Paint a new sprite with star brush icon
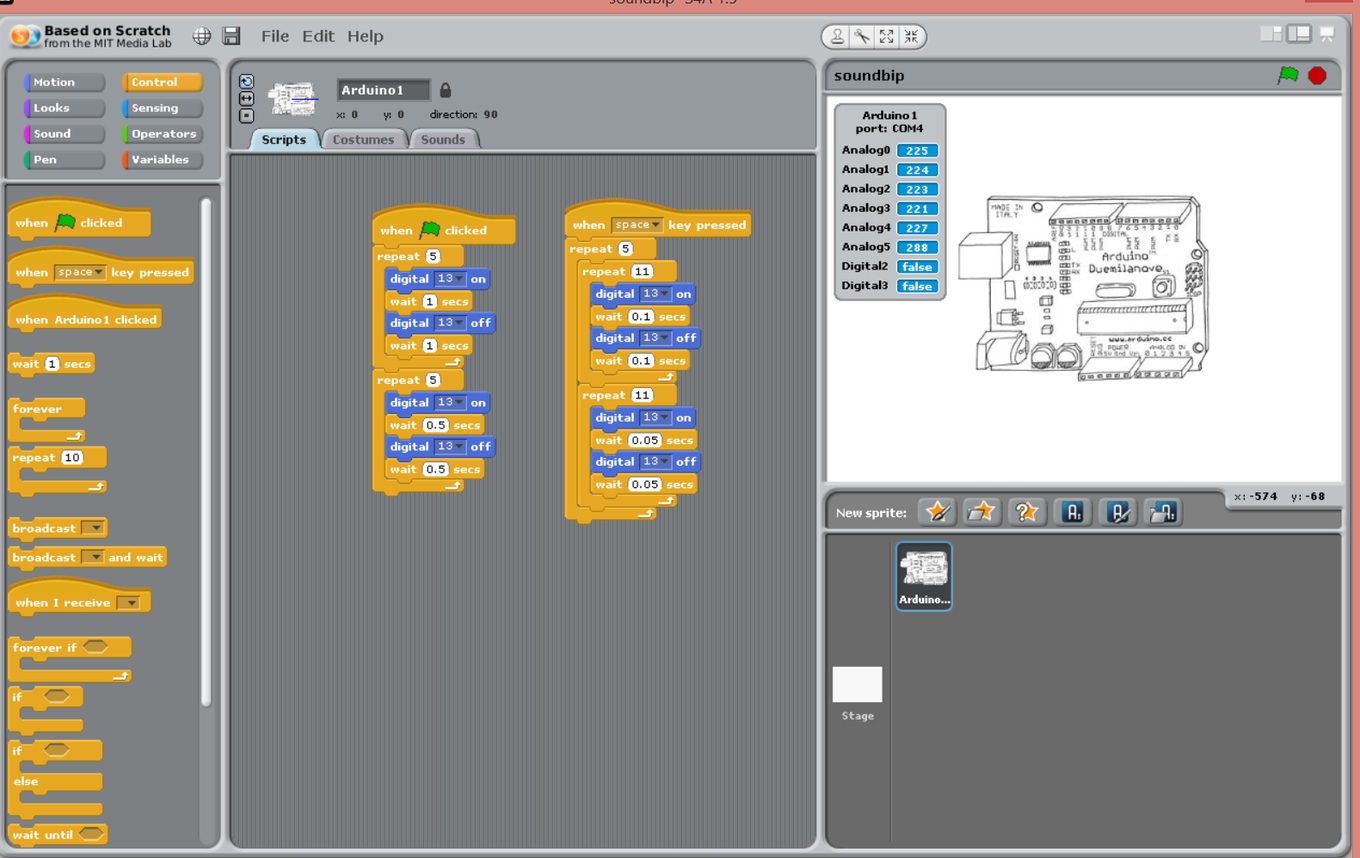This screenshot has height=858, width=1360. pos(937,512)
